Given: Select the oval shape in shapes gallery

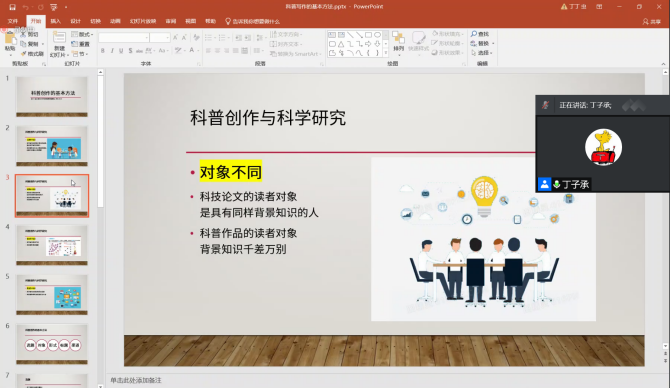Looking at the screenshot, I should [x=377, y=35].
